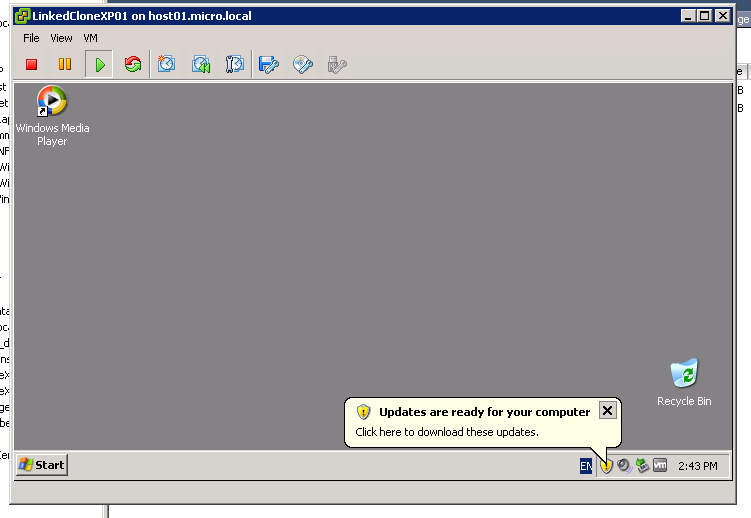Click the speaker-like tray icon
The image size is (751, 518).
click(x=624, y=465)
